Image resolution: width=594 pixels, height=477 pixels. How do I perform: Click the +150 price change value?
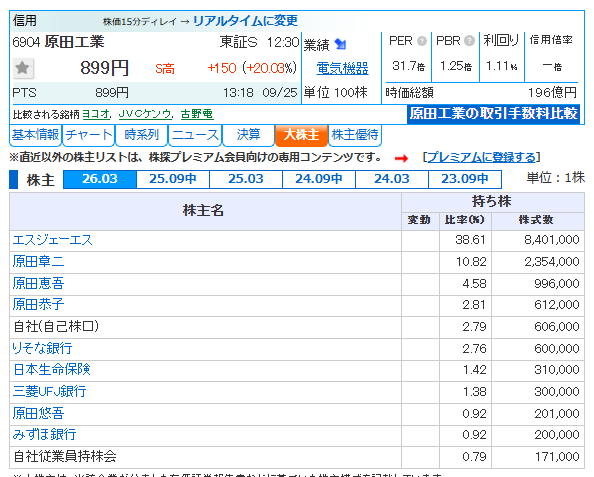[222, 68]
